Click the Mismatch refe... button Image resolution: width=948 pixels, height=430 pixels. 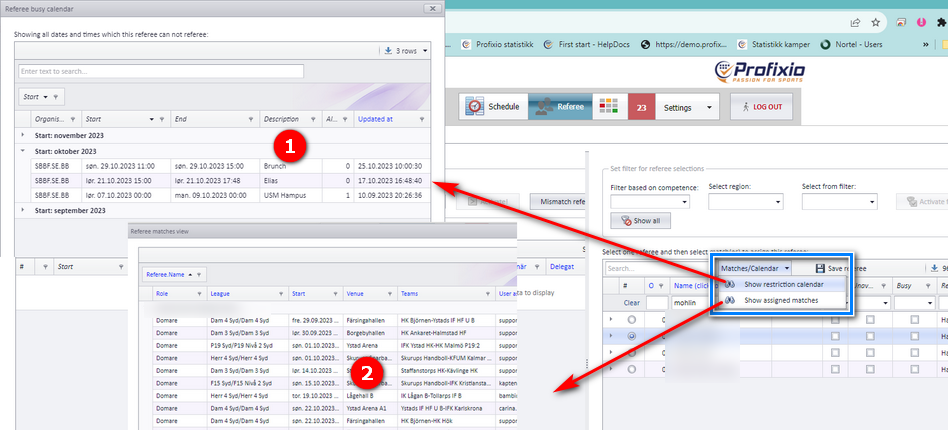point(557,201)
